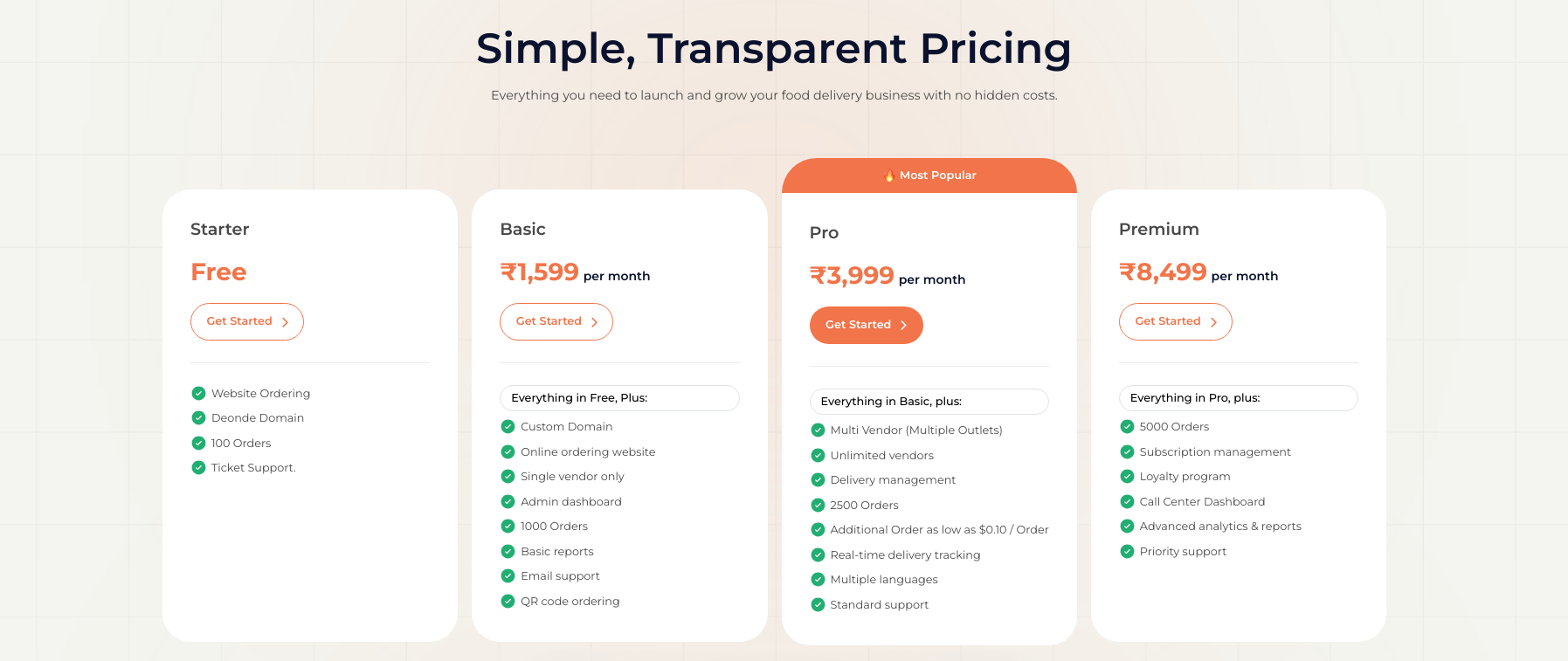Click the Basic plan Get Started button
This screenshot has width=1568, height=661.
[x=556, y=321]
